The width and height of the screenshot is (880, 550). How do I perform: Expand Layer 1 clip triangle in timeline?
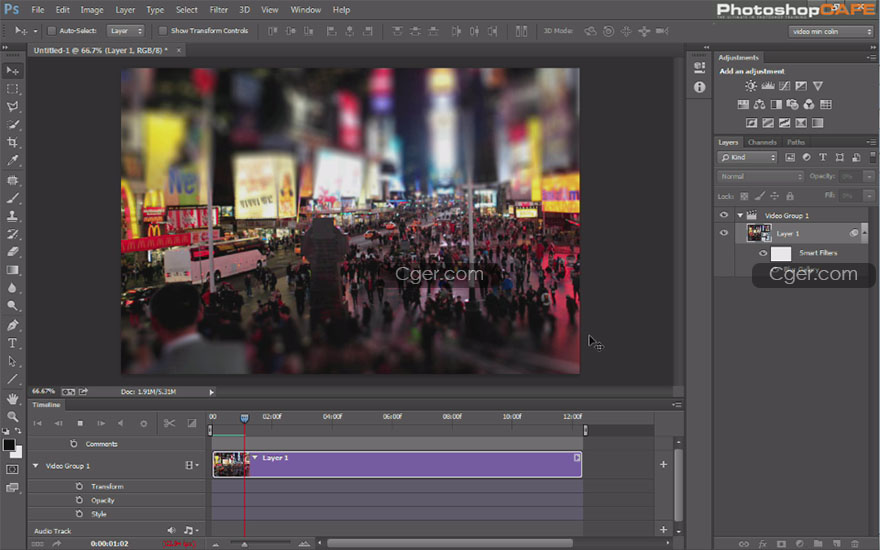tap(255, 458)
